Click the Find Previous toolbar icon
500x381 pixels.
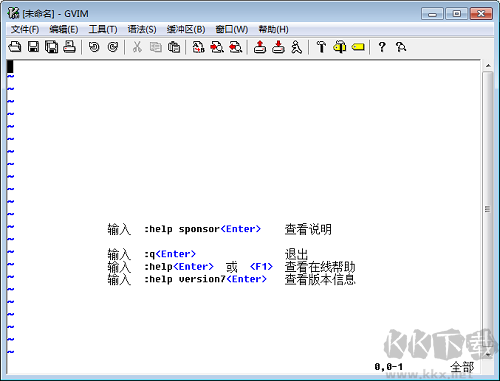(235, 47)
